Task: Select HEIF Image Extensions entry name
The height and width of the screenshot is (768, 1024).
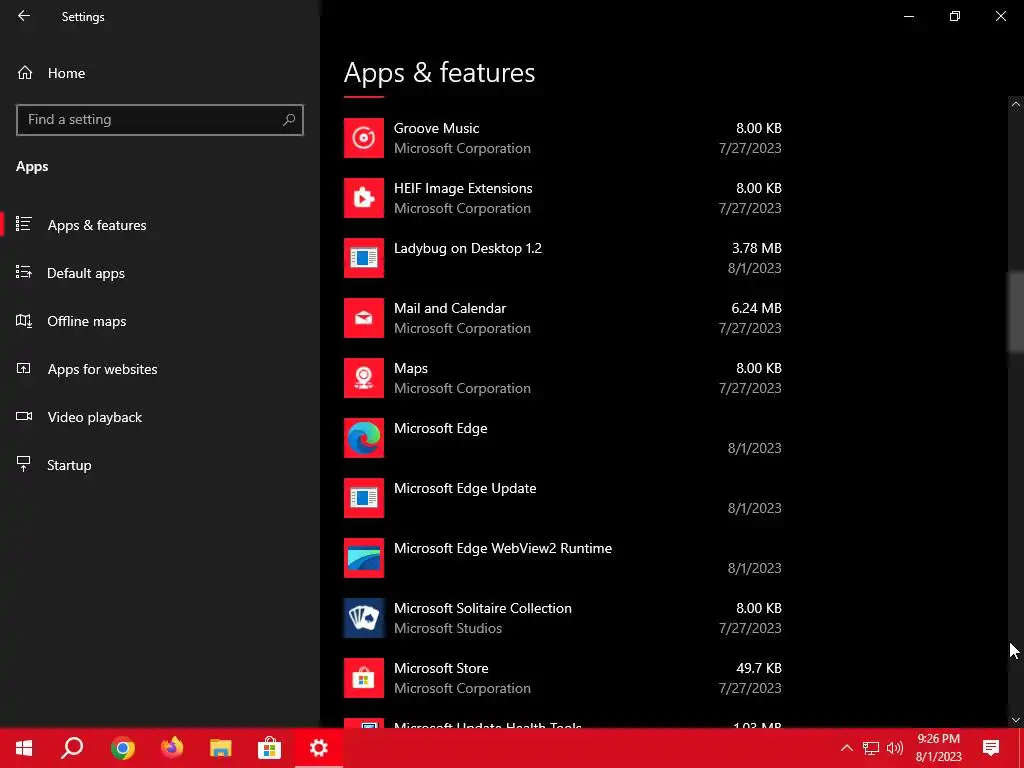Action: tap(463, 188)
